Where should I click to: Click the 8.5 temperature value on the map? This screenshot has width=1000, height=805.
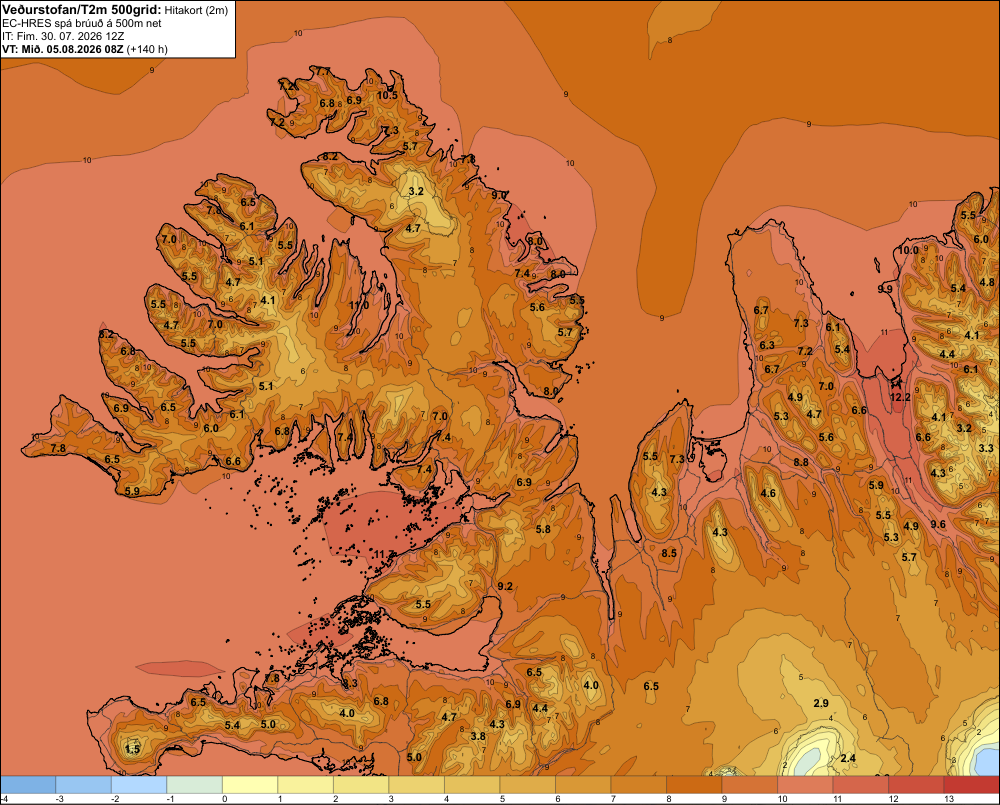tap(668, 553)
